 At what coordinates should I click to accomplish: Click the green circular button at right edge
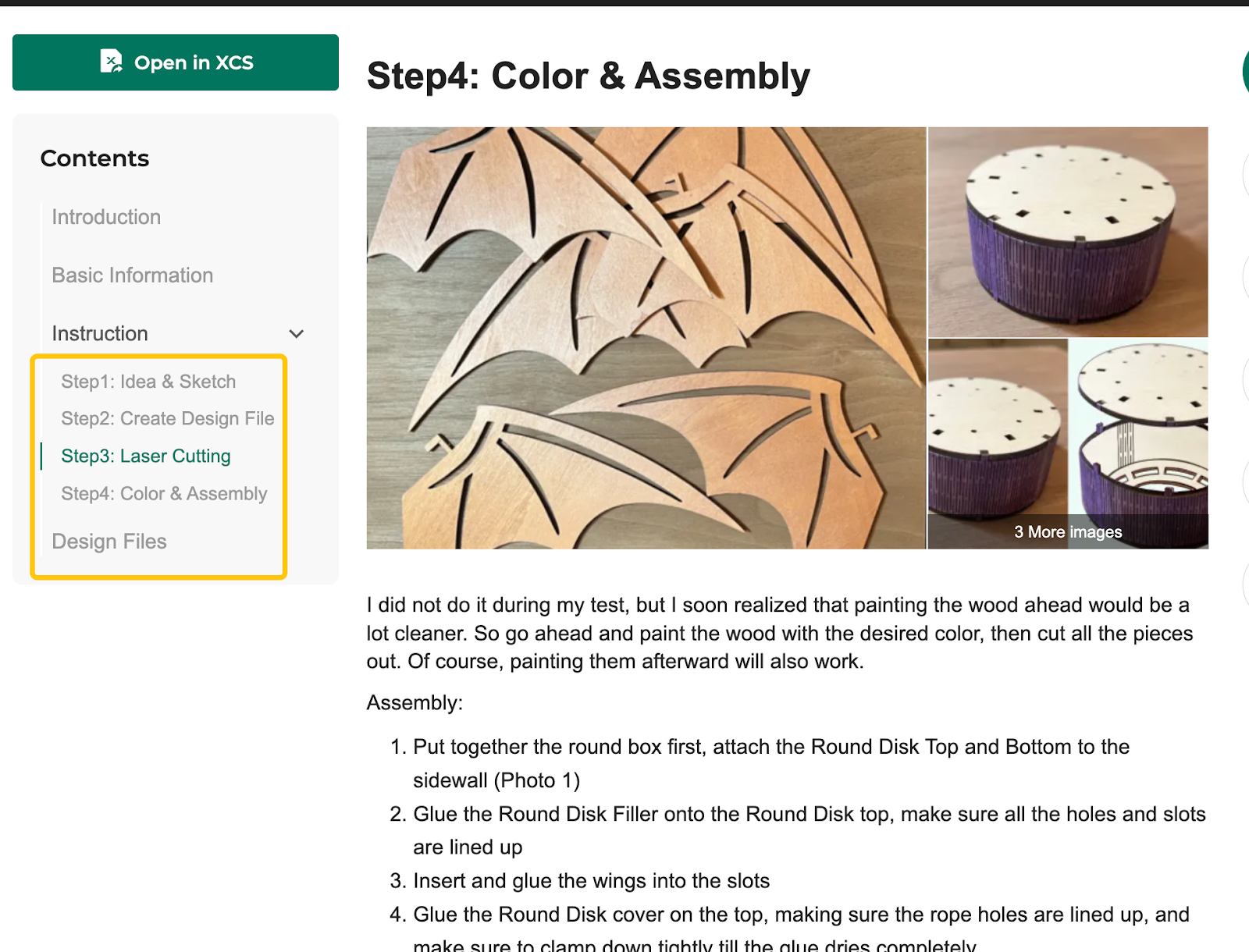[1244, 72]
